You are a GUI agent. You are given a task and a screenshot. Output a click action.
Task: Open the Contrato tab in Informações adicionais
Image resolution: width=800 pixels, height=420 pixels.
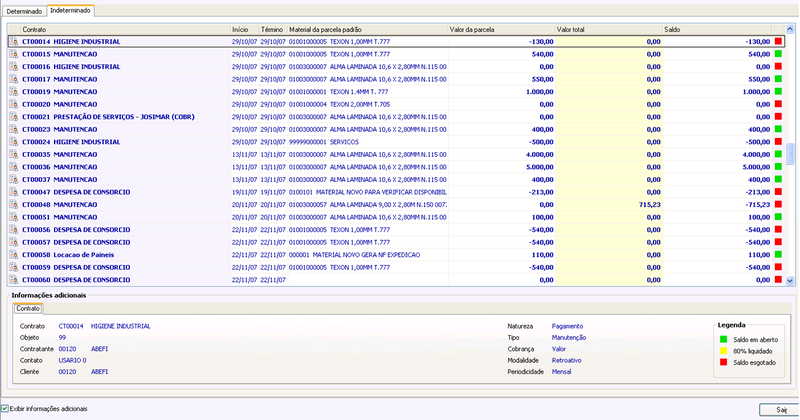pos(28,309)
